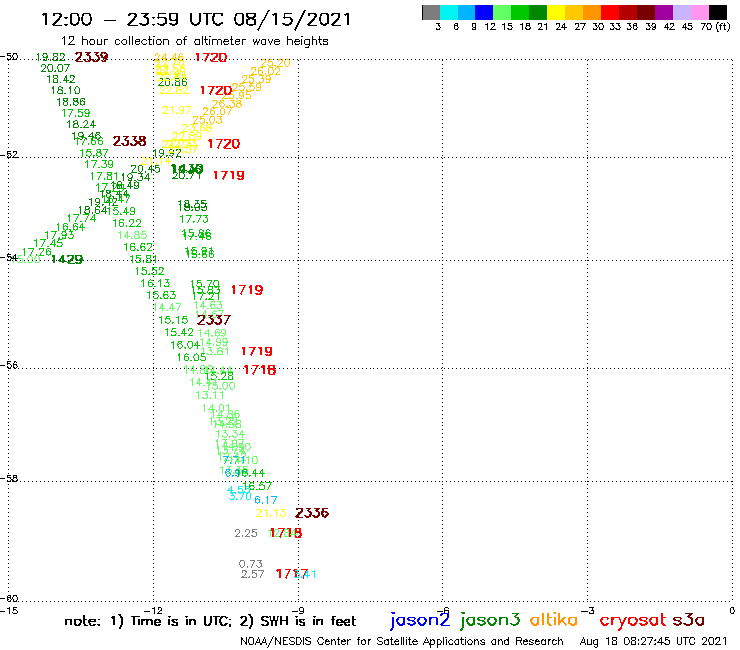This screenshot has width=740, height=650.
Task: Click the pink swatch in the color scale
Action: point(700,12)
